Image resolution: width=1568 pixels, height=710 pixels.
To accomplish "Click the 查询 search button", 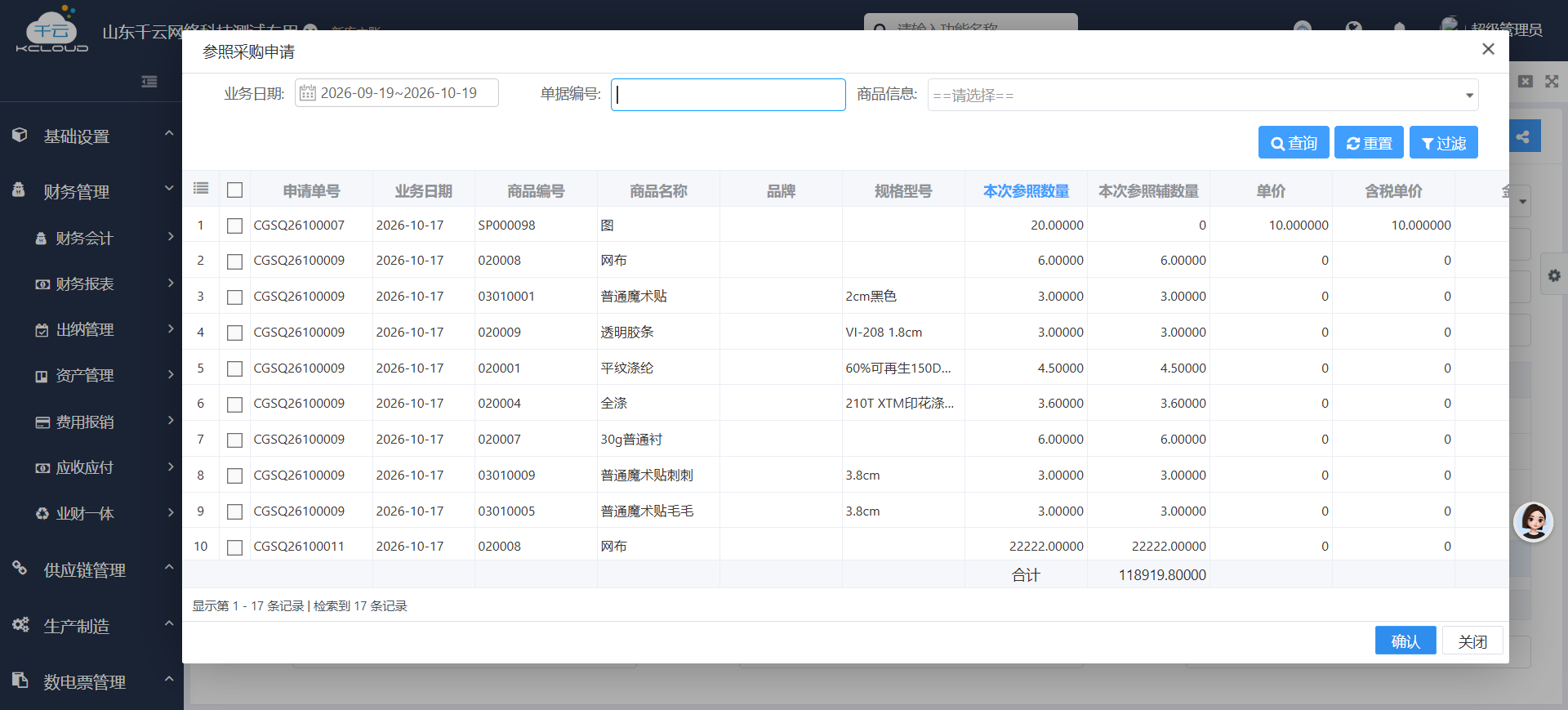I will tap(1294, 143).
